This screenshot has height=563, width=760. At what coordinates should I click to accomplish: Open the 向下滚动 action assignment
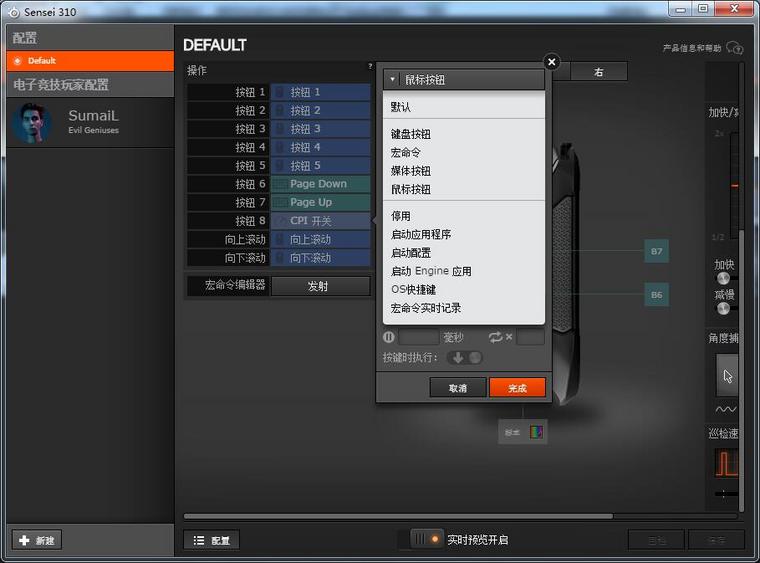pyautogui.click(x=320, y=258)
